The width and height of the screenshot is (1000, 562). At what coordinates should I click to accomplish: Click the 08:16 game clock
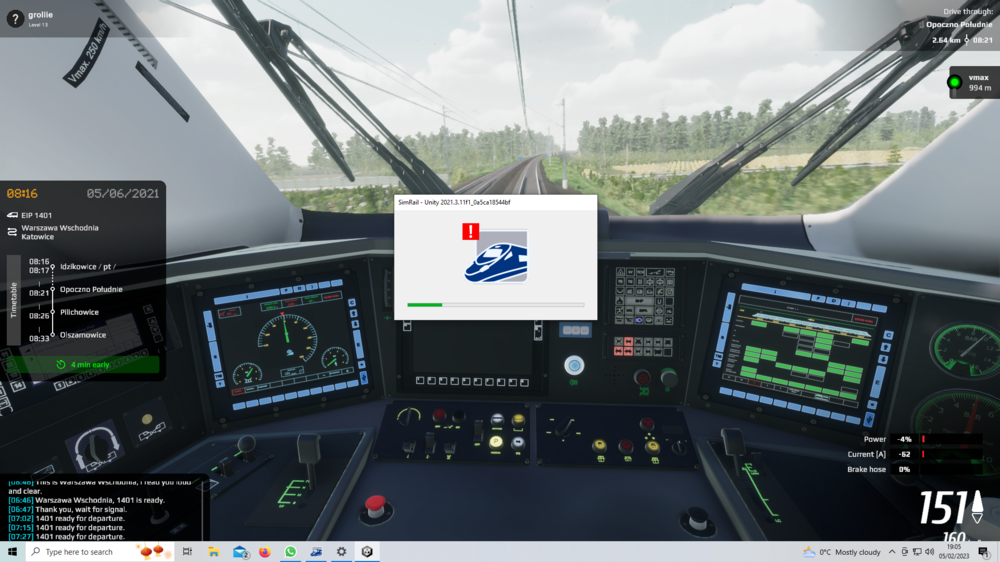22,193
